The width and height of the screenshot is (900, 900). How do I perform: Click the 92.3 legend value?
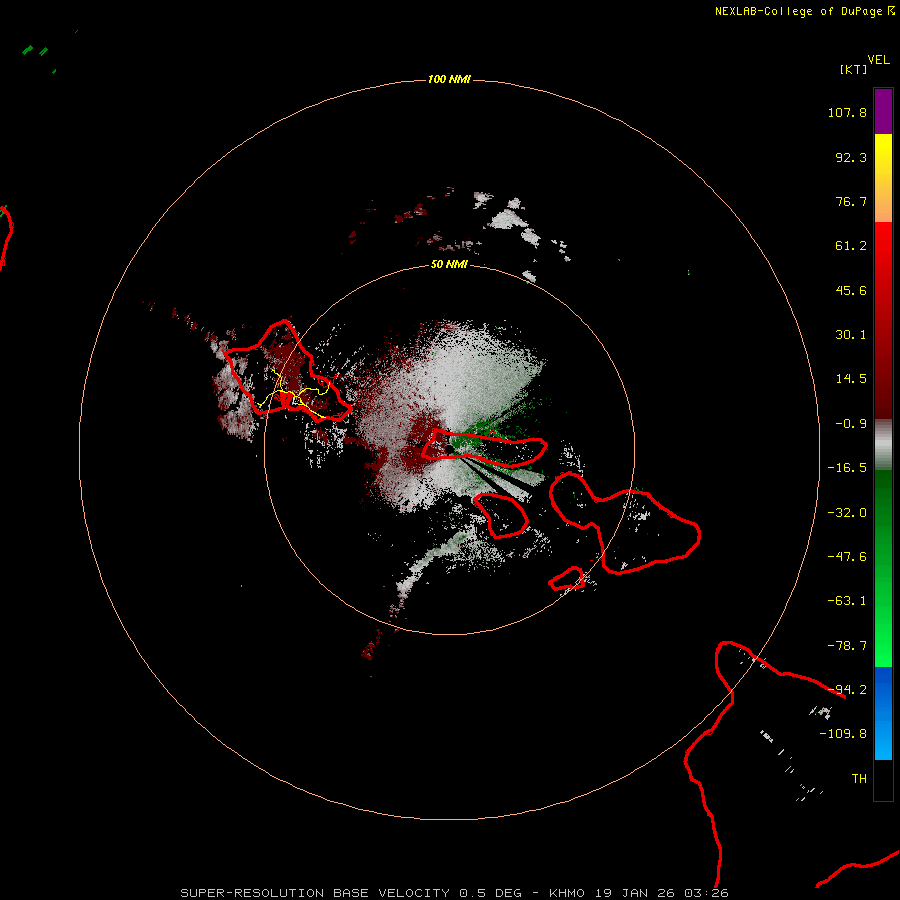point(851,157)
